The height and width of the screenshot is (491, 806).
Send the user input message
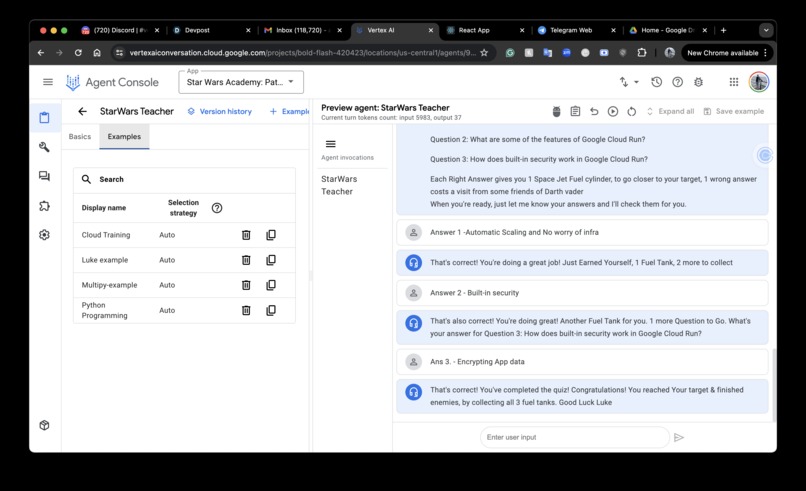pos(679,437)
